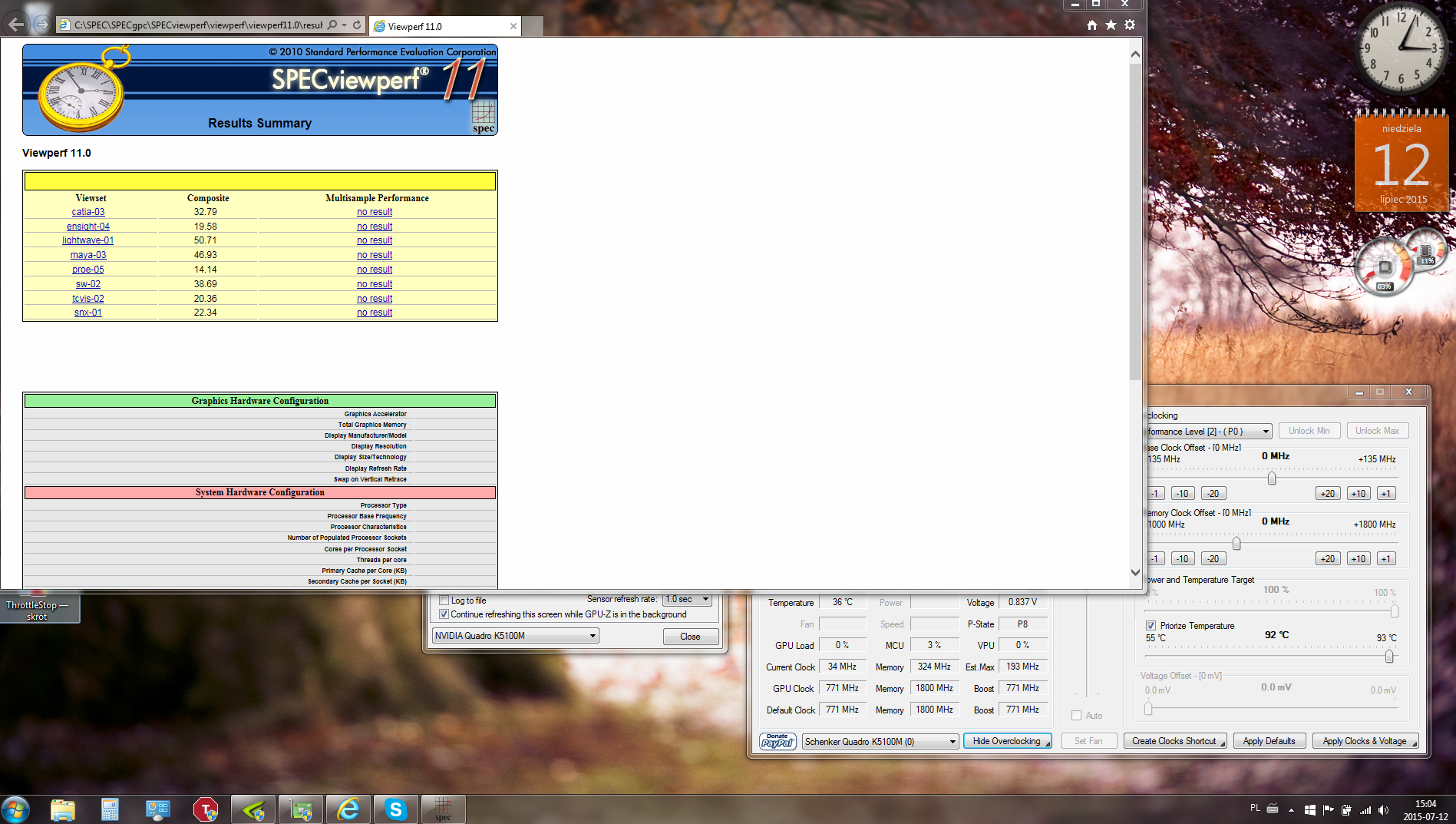The height and width of the screenshot is (824, 1456).
Task: Open Schenker Quadro K5100M (0) dropdown
Action: [x=880, y=741]
